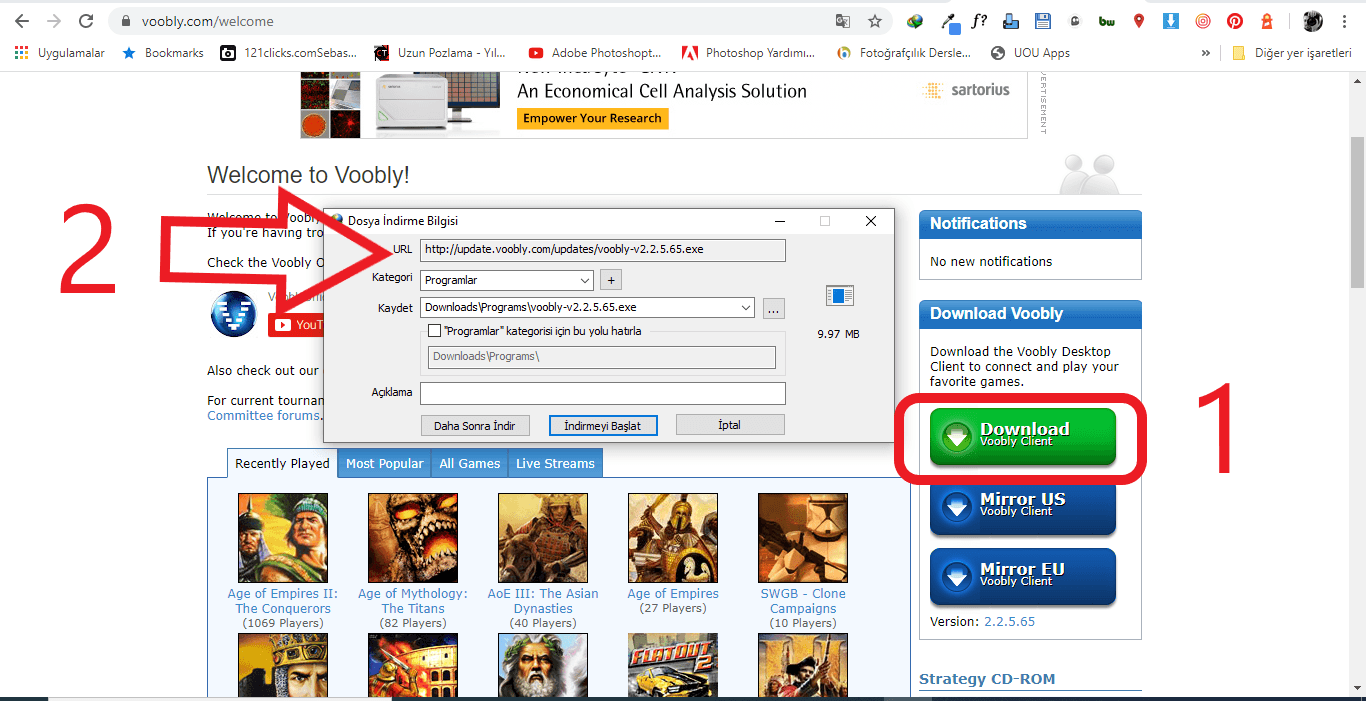1366x701 pixels.
Task: Go back to the previous page
Action: click(22, 21)
